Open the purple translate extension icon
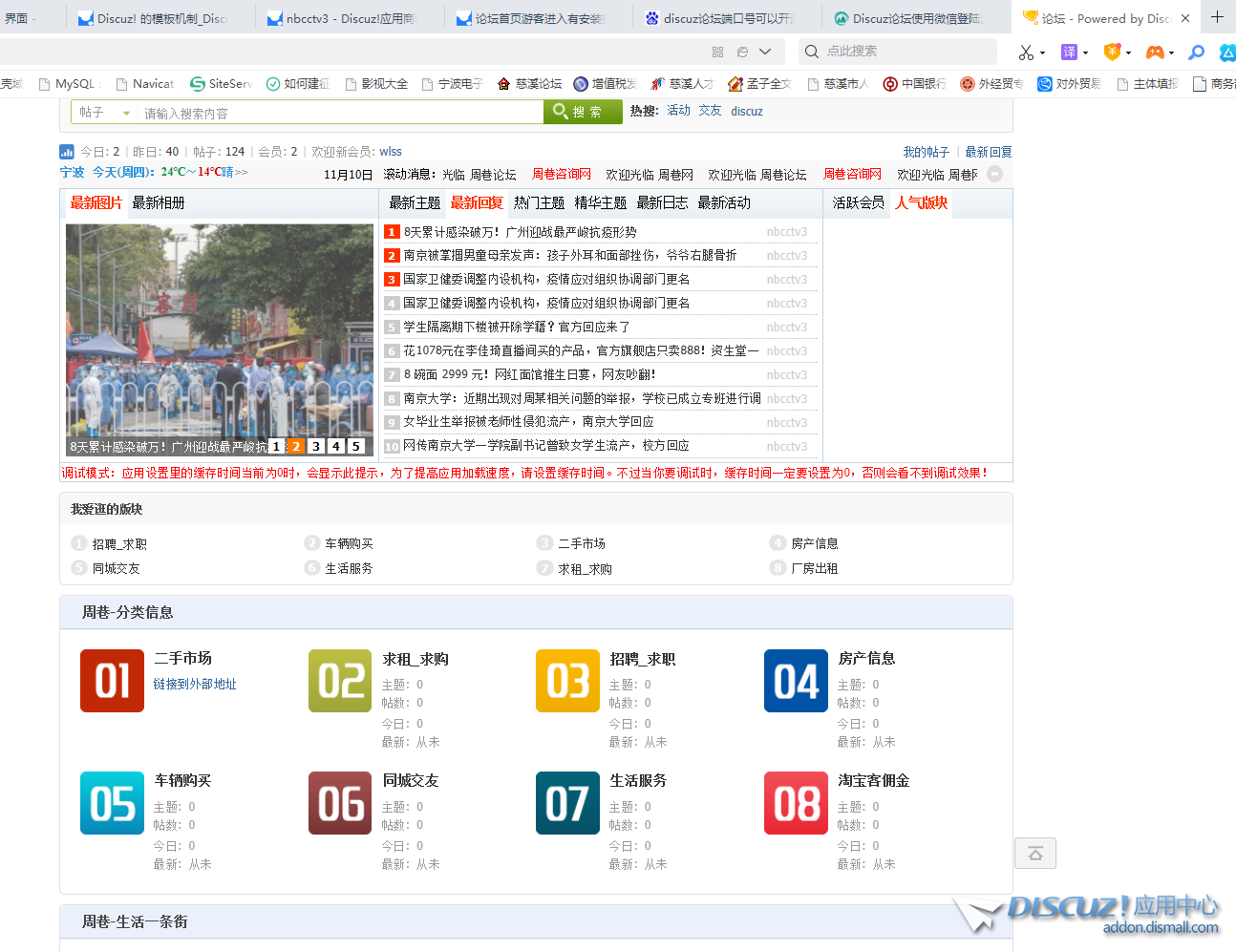This screenshot has height=952, width=1236. 1069,53
